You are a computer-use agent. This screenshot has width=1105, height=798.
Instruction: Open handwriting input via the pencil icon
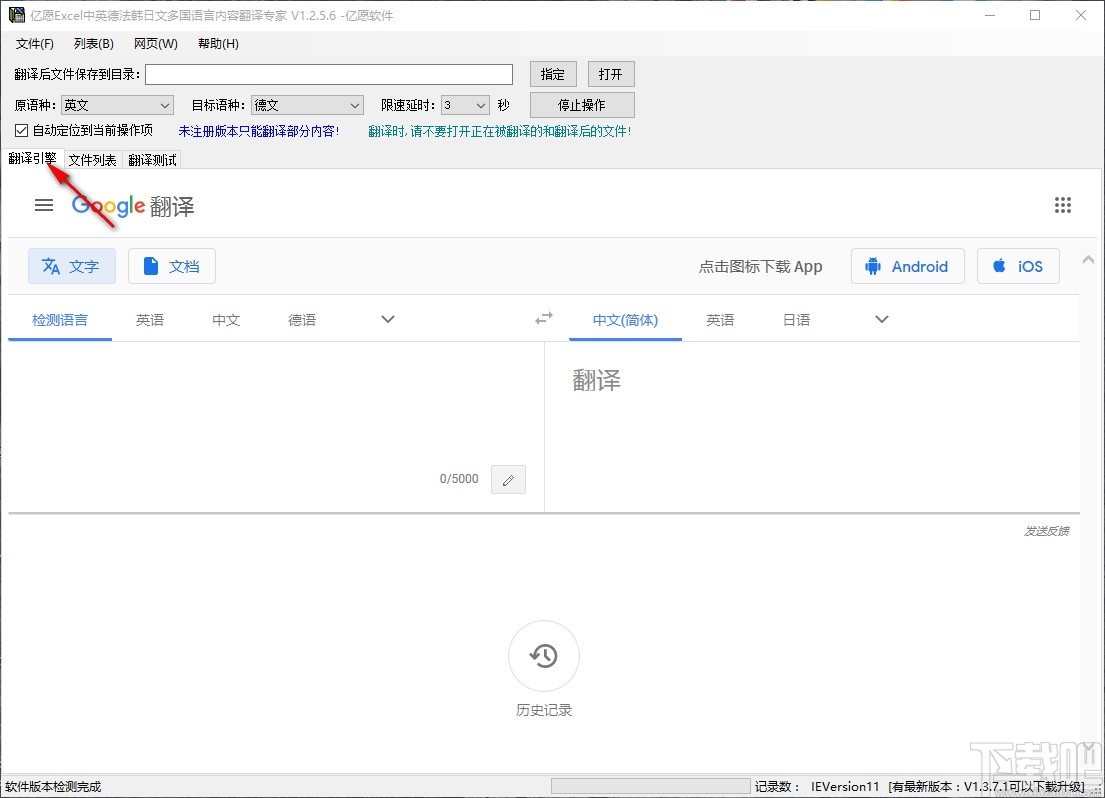508,479
